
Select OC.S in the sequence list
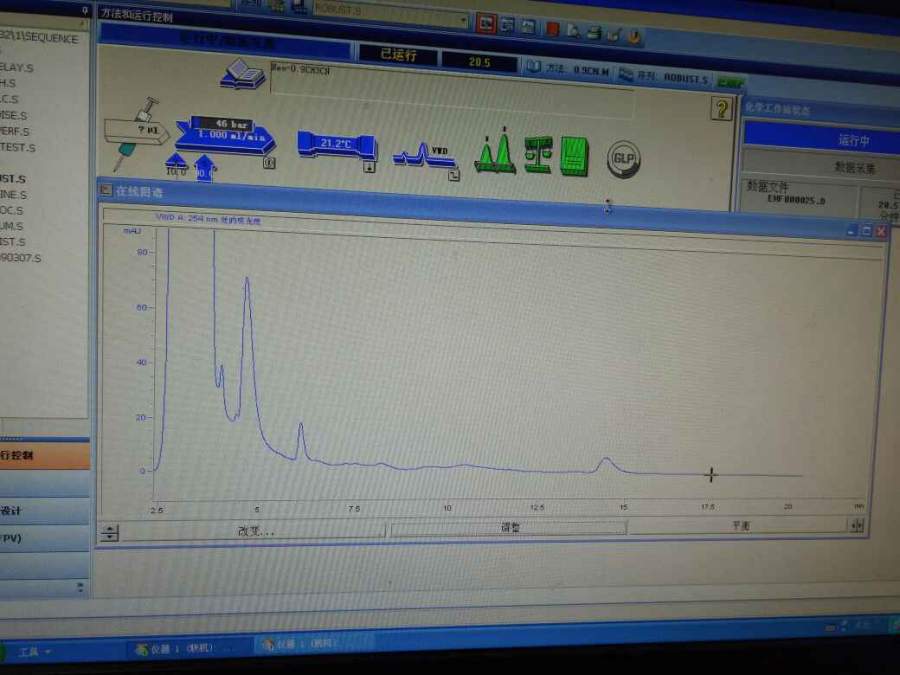12,210
